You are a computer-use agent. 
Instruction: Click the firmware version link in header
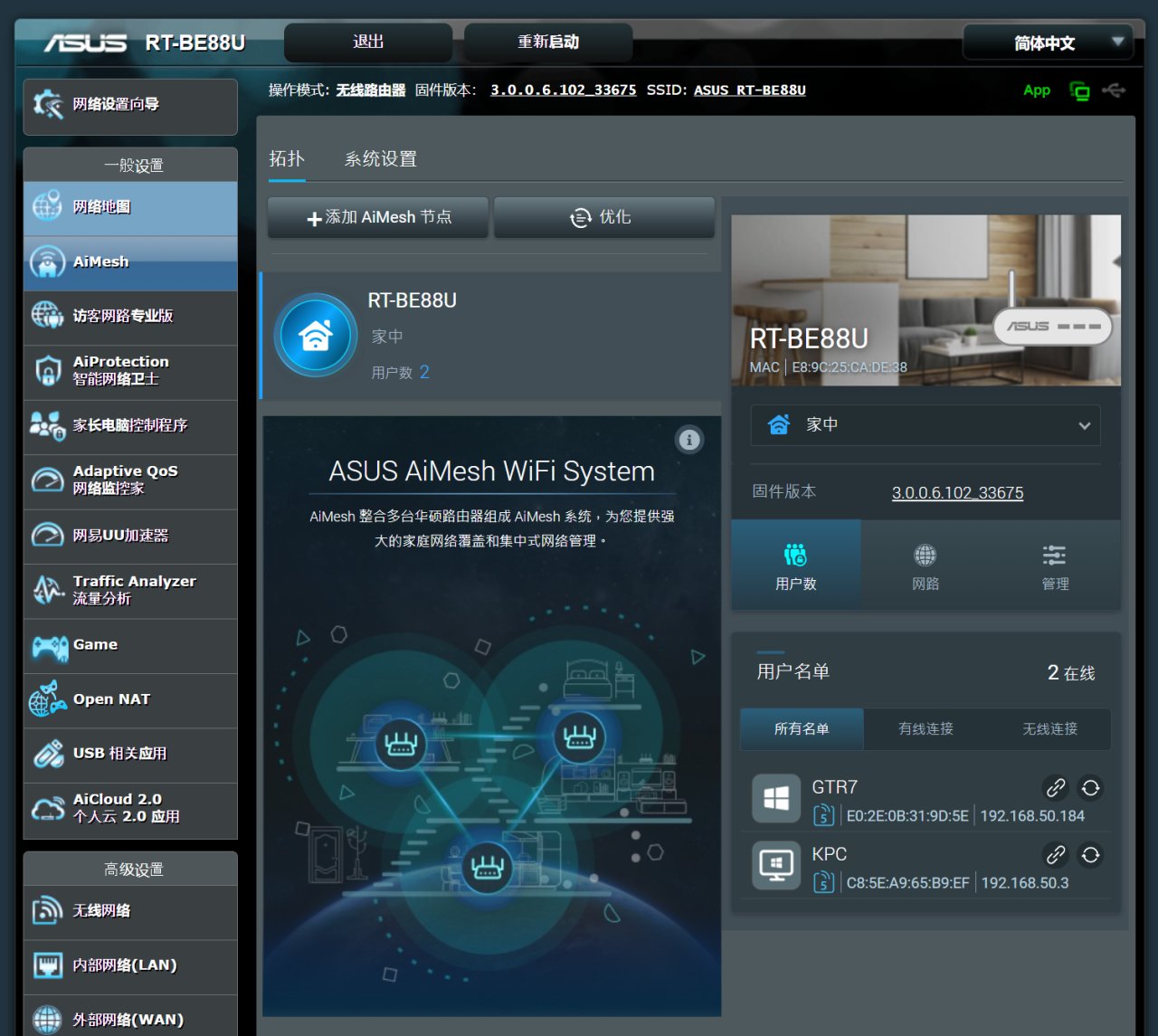tap(563, 90)
